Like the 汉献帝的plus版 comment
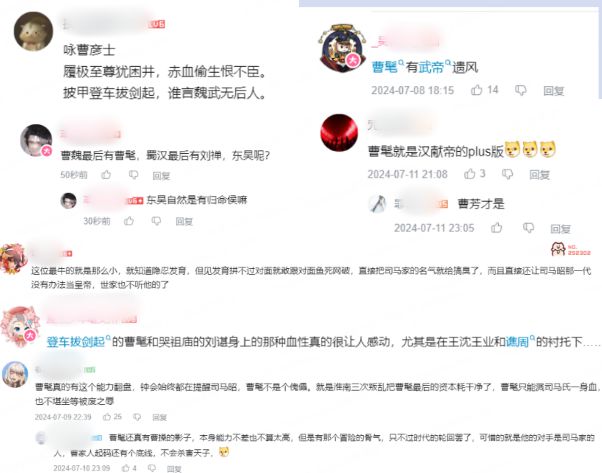 pos(470,174)
